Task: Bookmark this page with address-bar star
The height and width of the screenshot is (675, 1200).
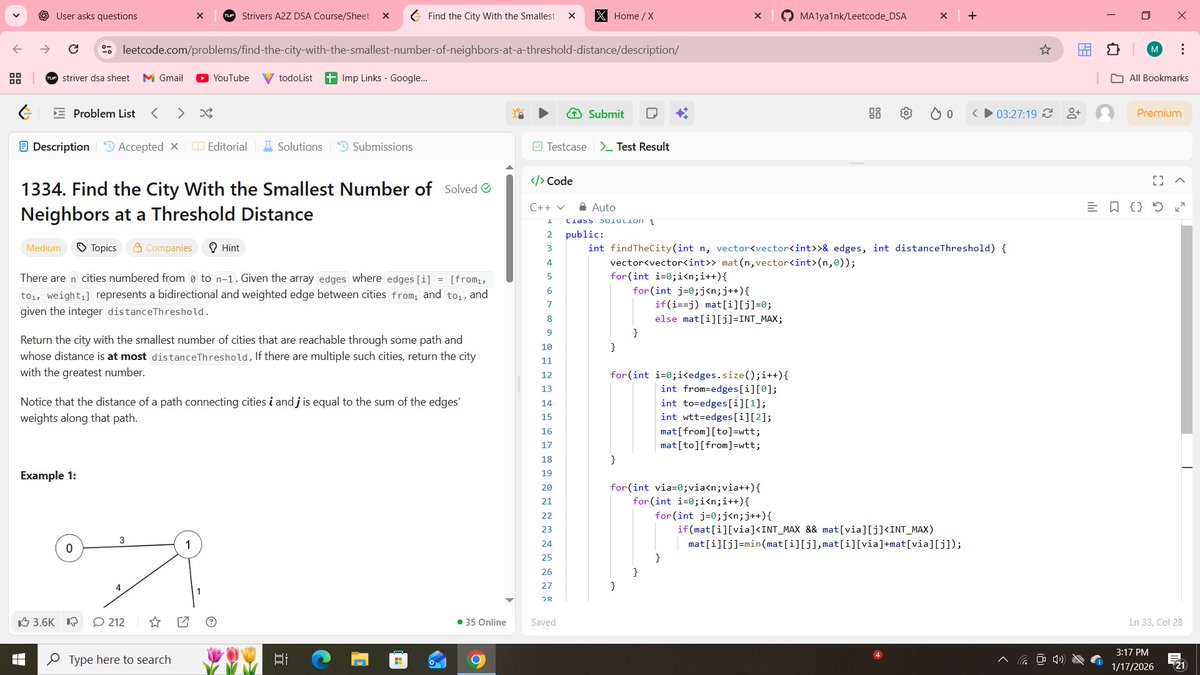Action: coord(1045,49)
